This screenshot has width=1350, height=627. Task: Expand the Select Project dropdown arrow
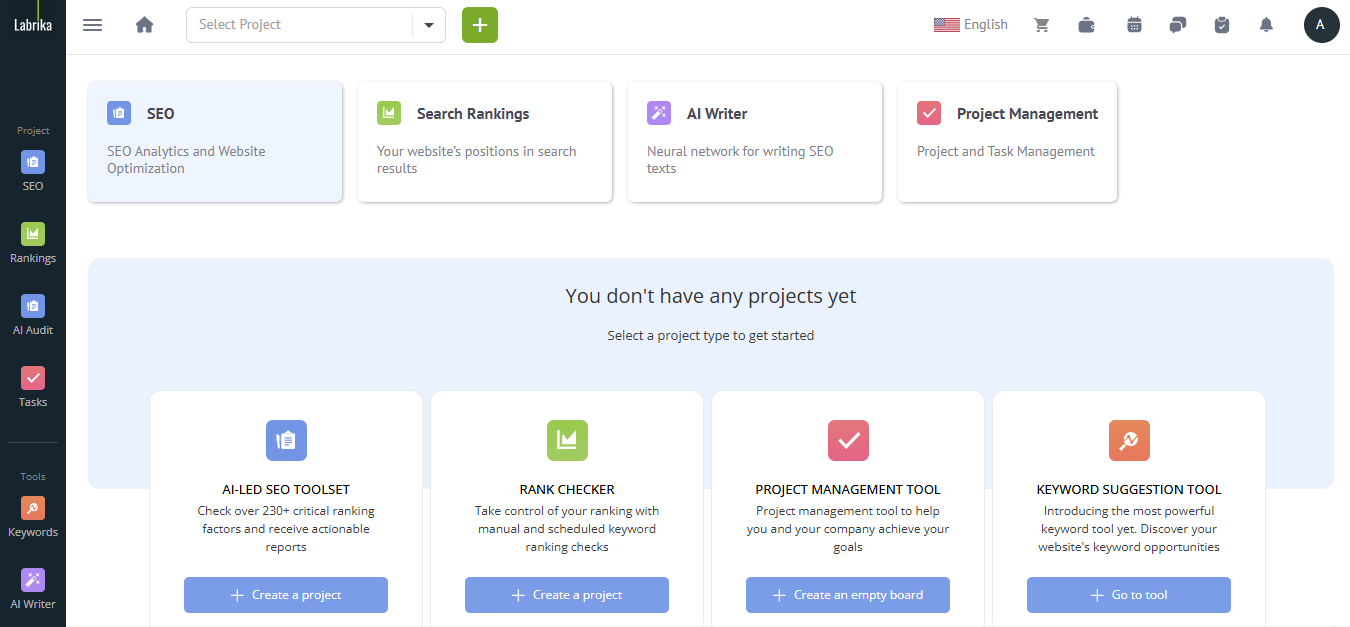click(429, 25)
